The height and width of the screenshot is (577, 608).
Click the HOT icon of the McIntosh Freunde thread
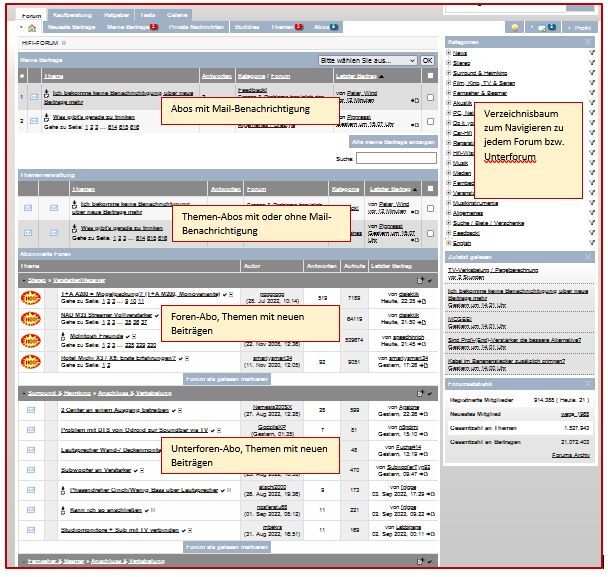[31, 340]
